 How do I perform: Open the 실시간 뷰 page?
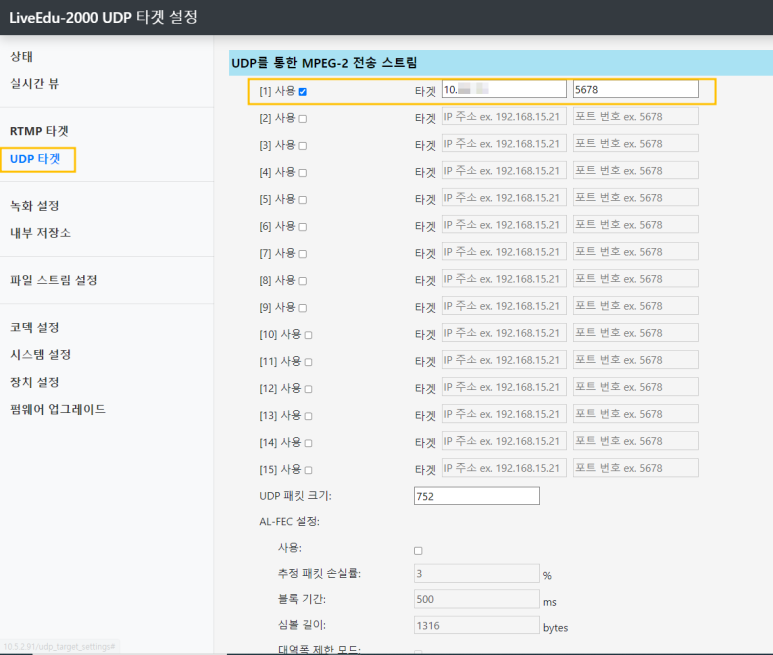(x=35, y=84)
